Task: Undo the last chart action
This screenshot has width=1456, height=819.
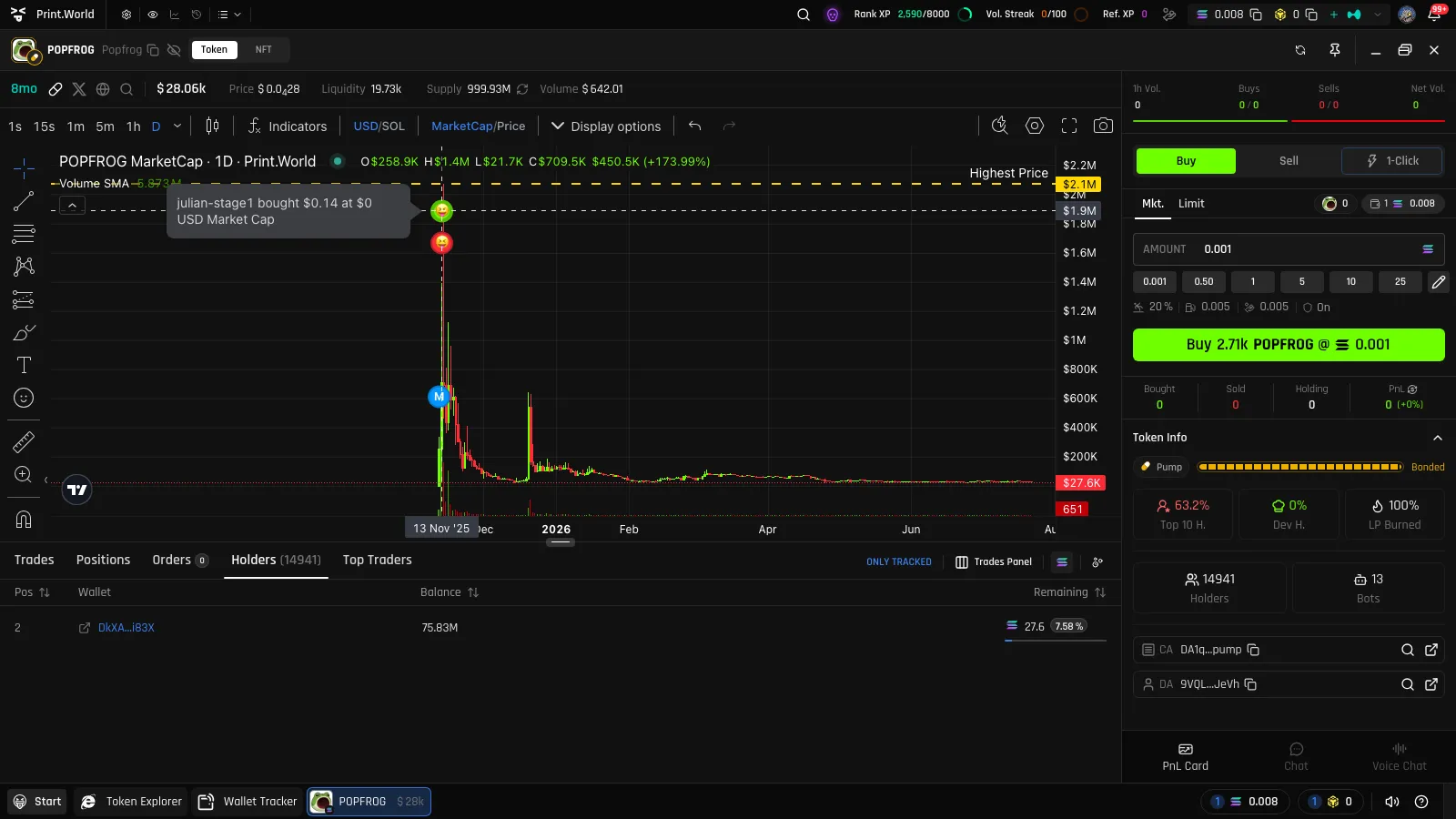Action: (694, 126)
